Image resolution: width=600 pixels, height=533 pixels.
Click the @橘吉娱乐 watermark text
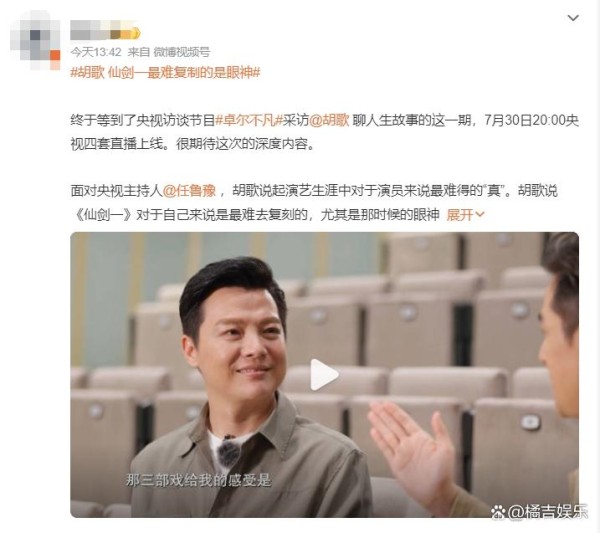point(547,512)
